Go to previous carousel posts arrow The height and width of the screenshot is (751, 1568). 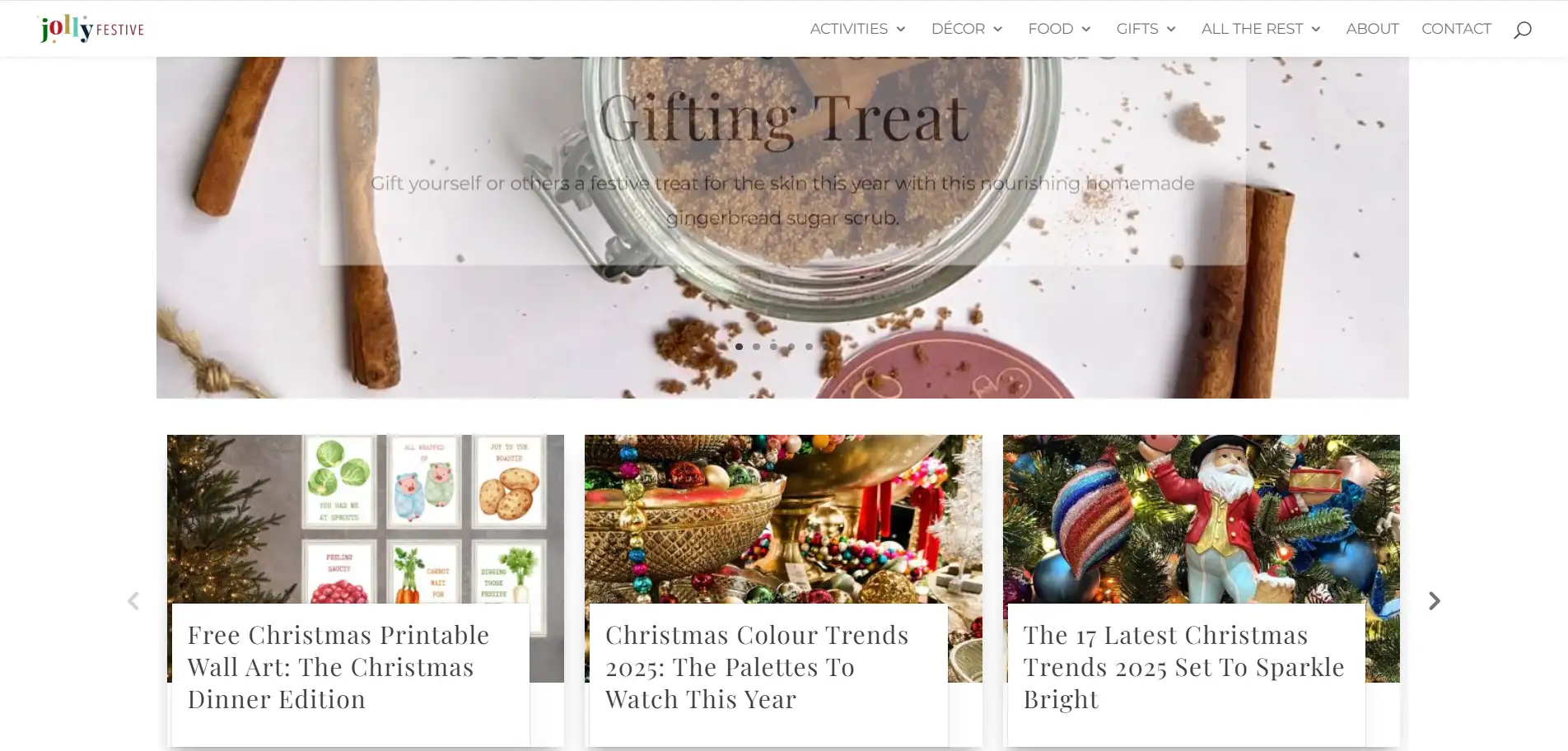point(133,601)
